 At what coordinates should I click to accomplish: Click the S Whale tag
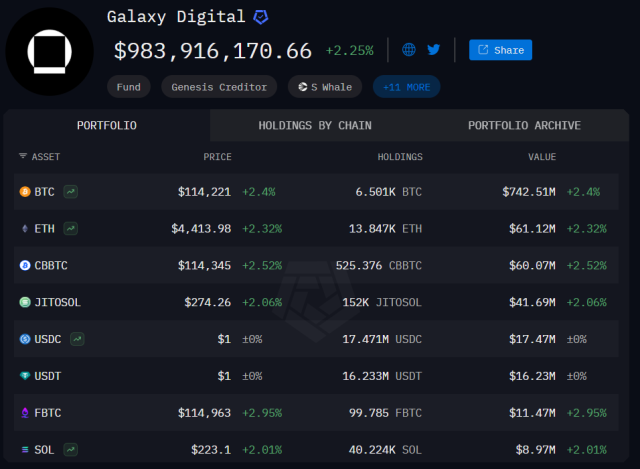(326, 87)
